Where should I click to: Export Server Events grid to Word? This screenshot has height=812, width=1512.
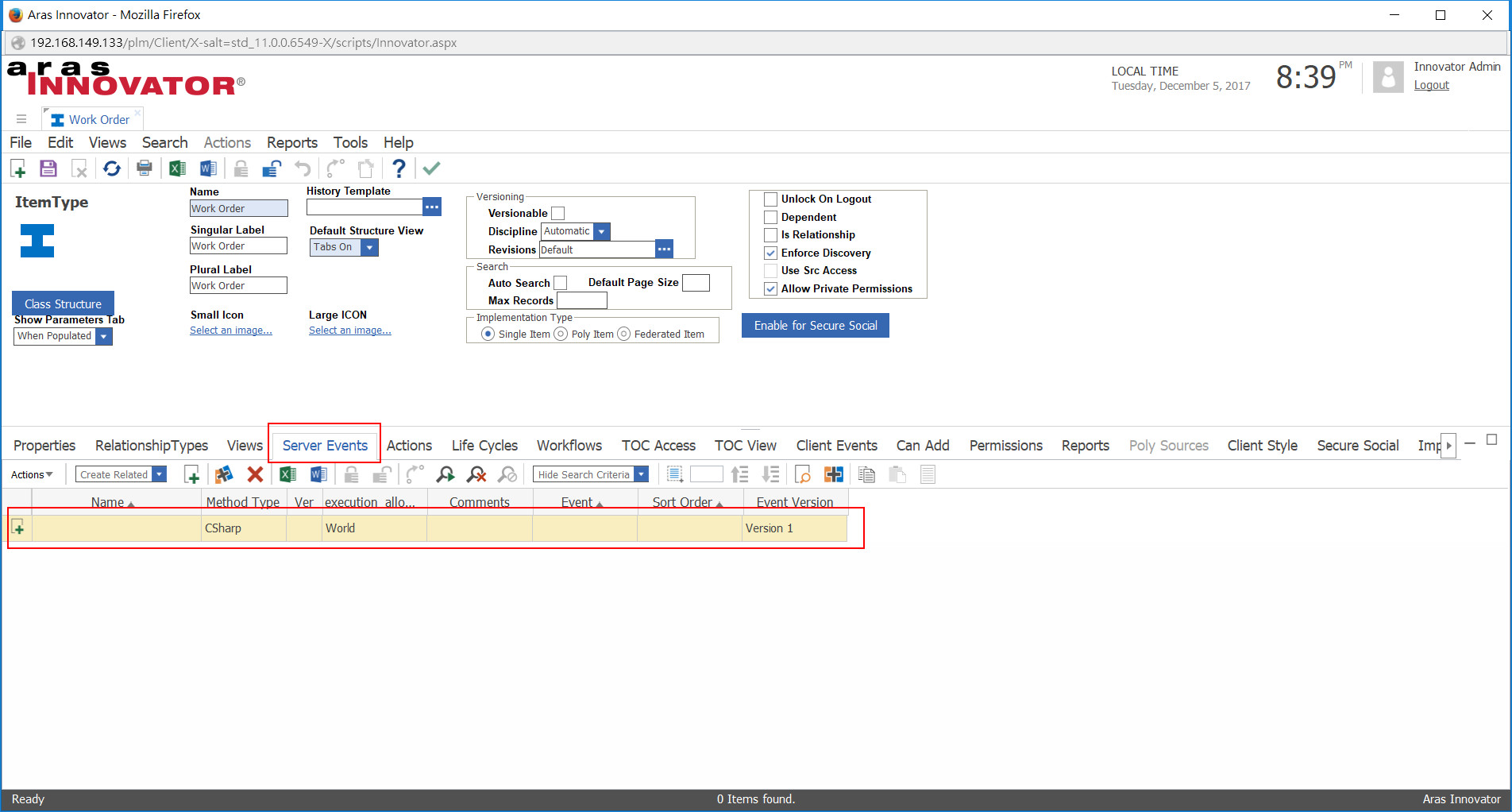tap(318, 475)
